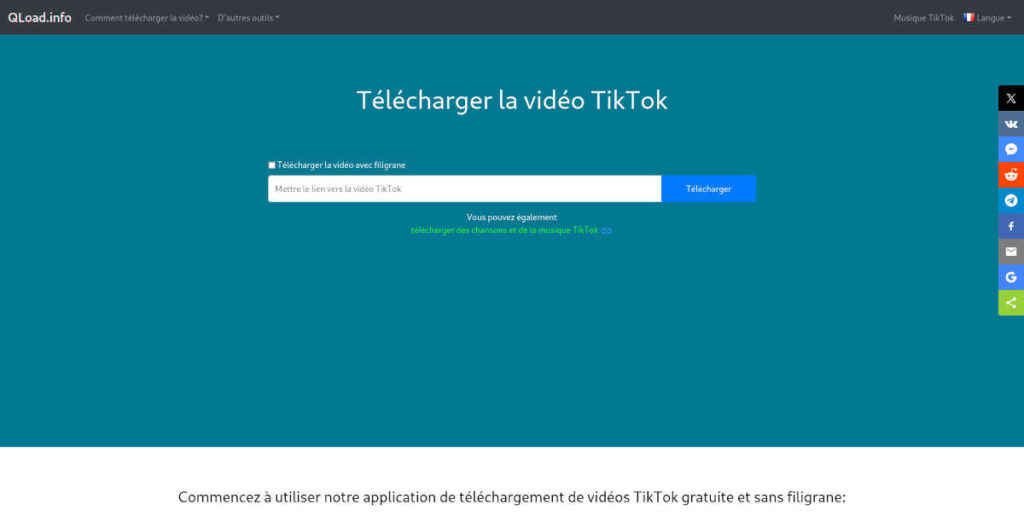Share via Facebook Messenger icon
The height and width of the screenshot is (516, 1024).
[1011, 150]
